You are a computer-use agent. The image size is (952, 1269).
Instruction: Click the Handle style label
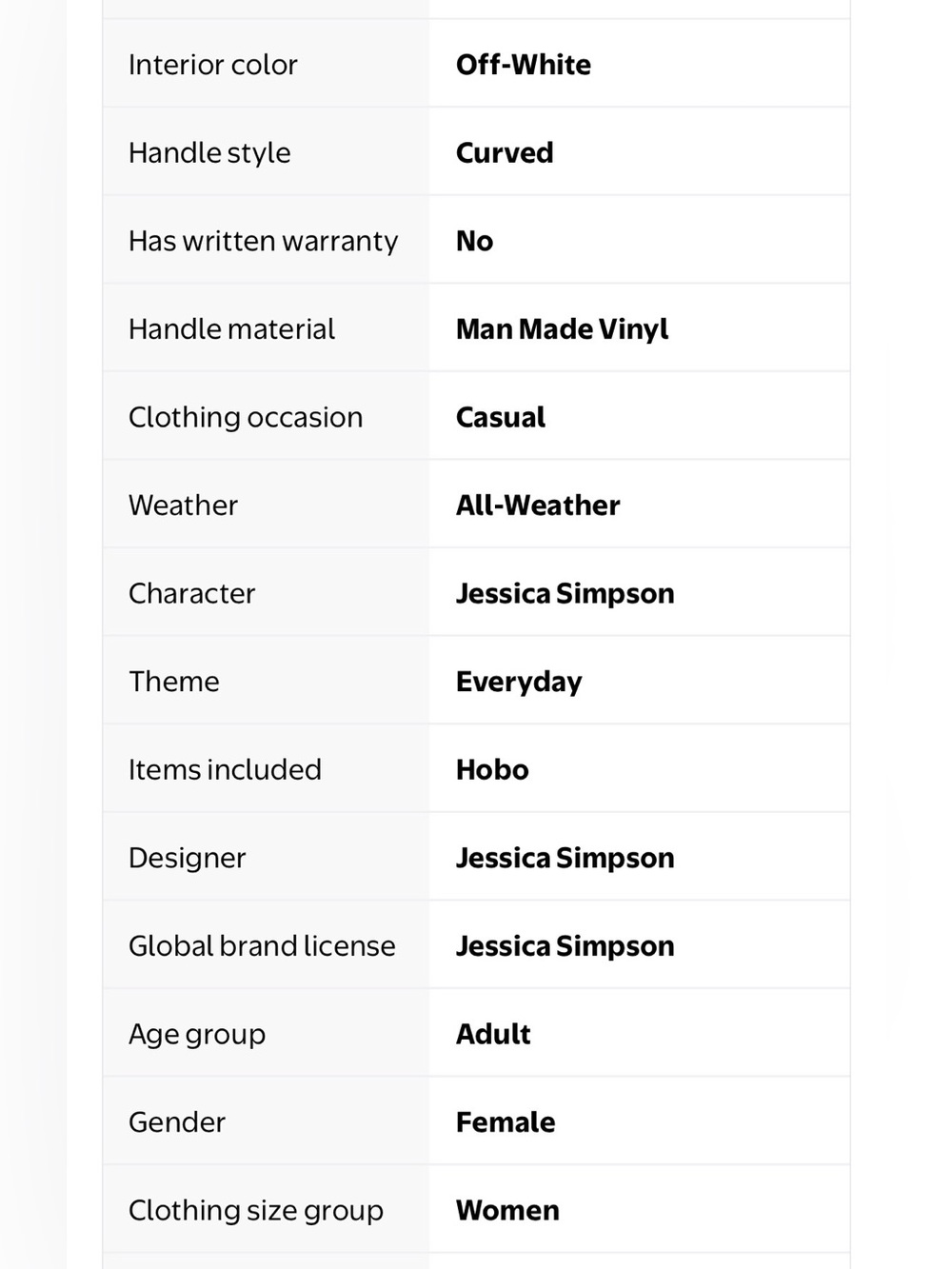click(x=209, y=152)
